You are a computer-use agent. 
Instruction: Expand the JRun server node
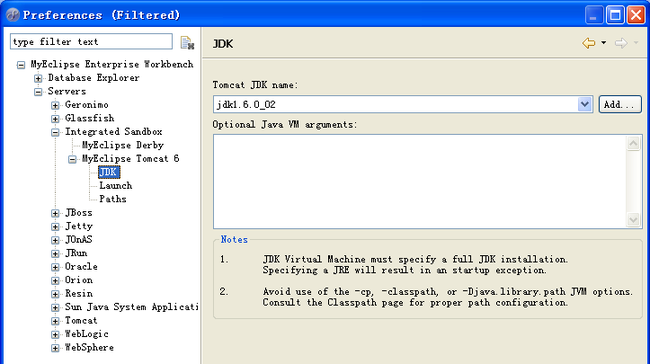click(55, 254)
